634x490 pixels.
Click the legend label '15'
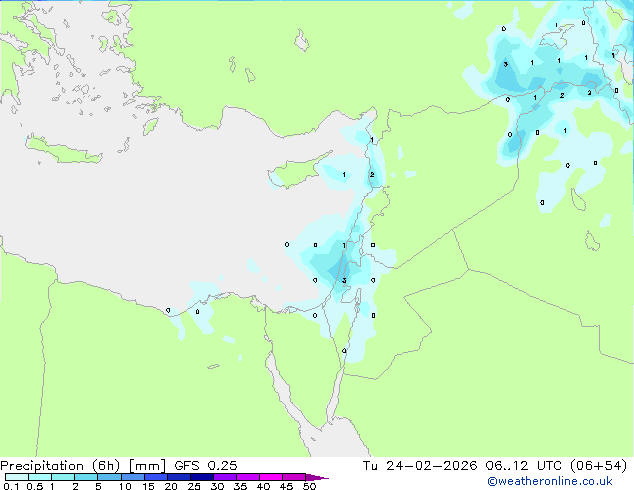[148, 486]
